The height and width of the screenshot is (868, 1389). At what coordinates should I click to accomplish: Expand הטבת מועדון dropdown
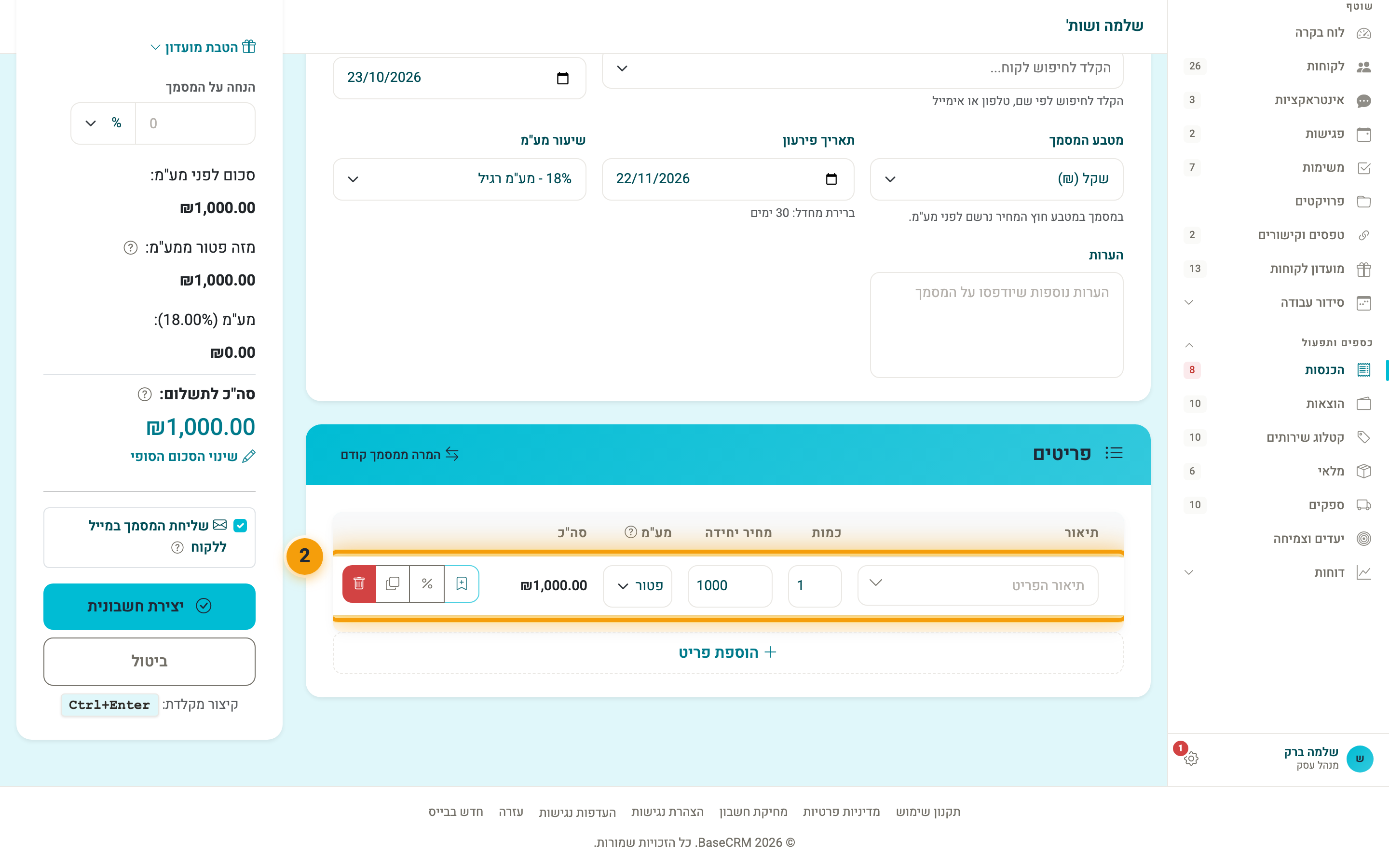point(203,47)
